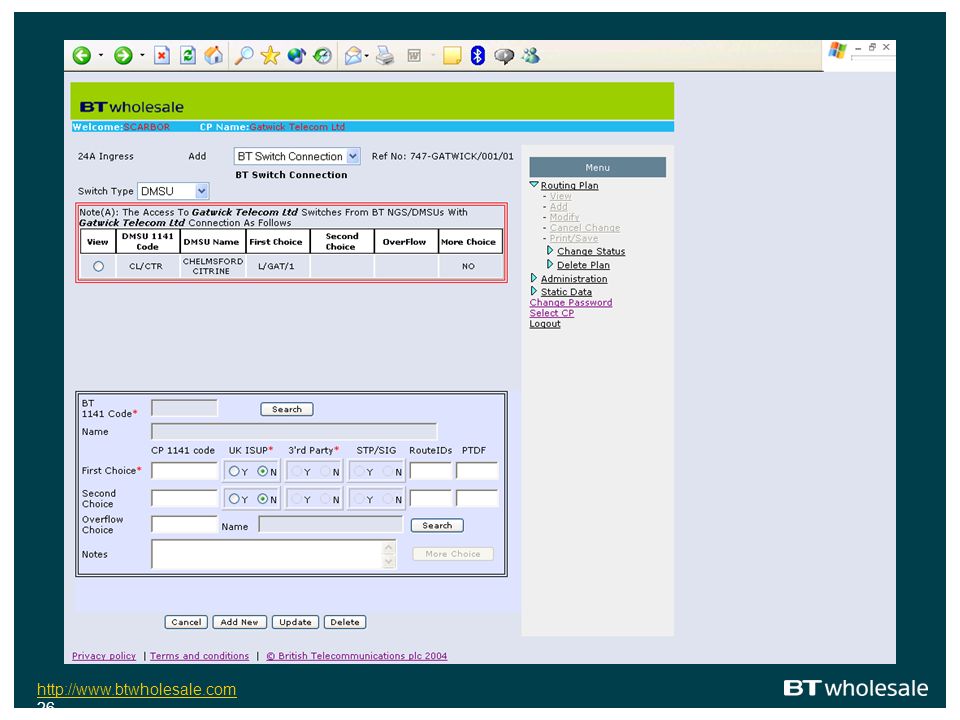
Task: Set First Choice 3'rd Party to Y
Action: pyautogui.click(x=297, y=471)
